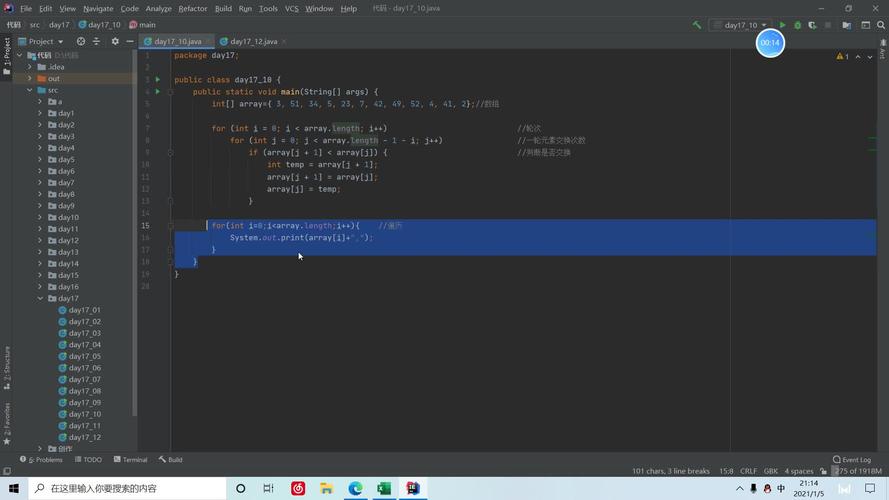Expand the out folder in project tree

[30, 78]
